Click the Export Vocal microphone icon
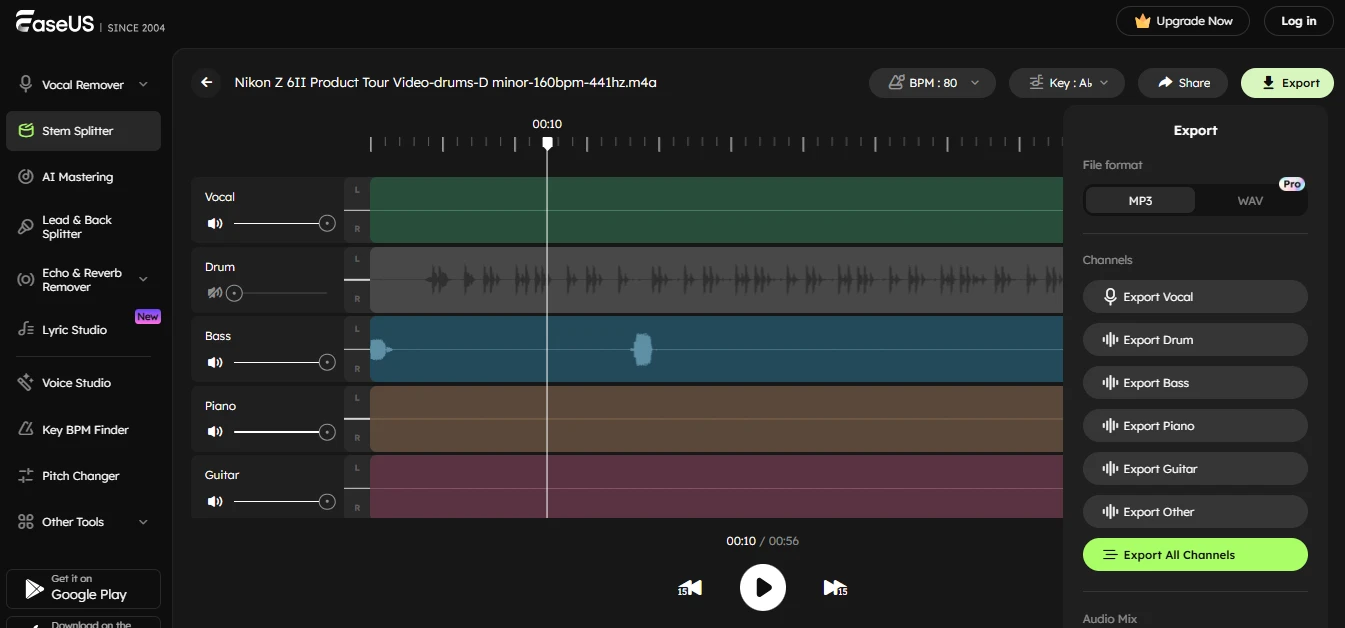The width and height of the screenshot is (1345, 628). tap(1109, 296)
